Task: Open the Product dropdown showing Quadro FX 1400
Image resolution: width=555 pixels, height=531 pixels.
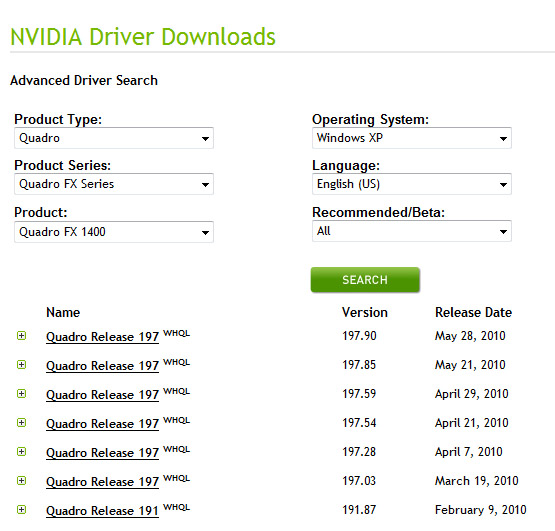Action: [x=114, y=232]
